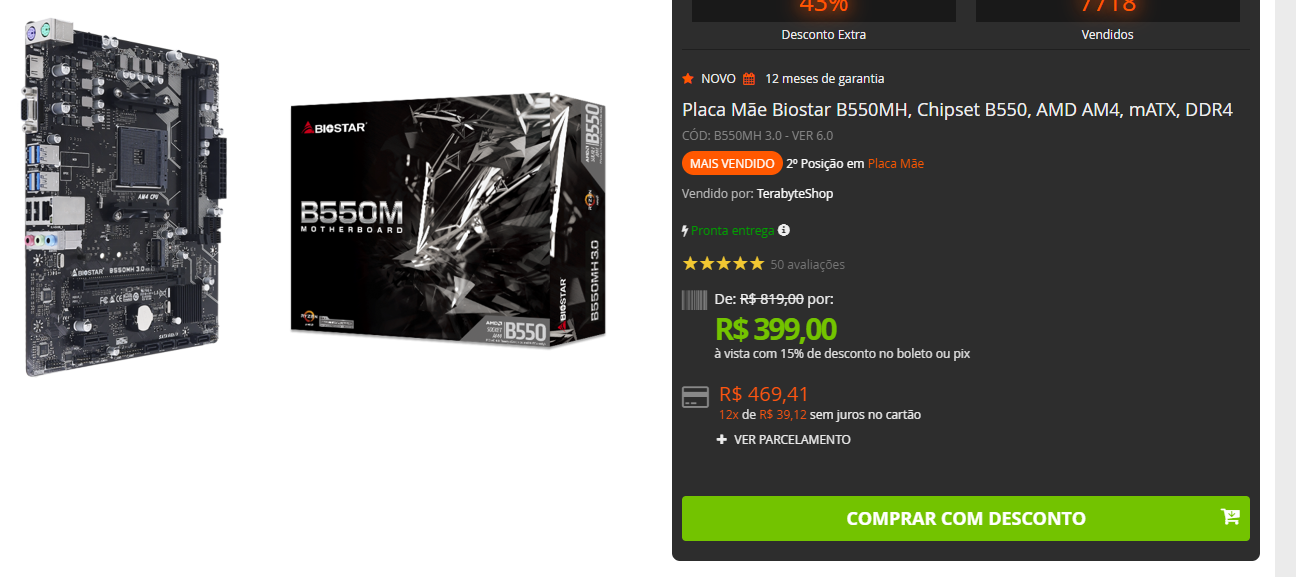Viewport: 1296px width, 577px height.
Task: Click the five-star rating stars
Action: (723, 264)
